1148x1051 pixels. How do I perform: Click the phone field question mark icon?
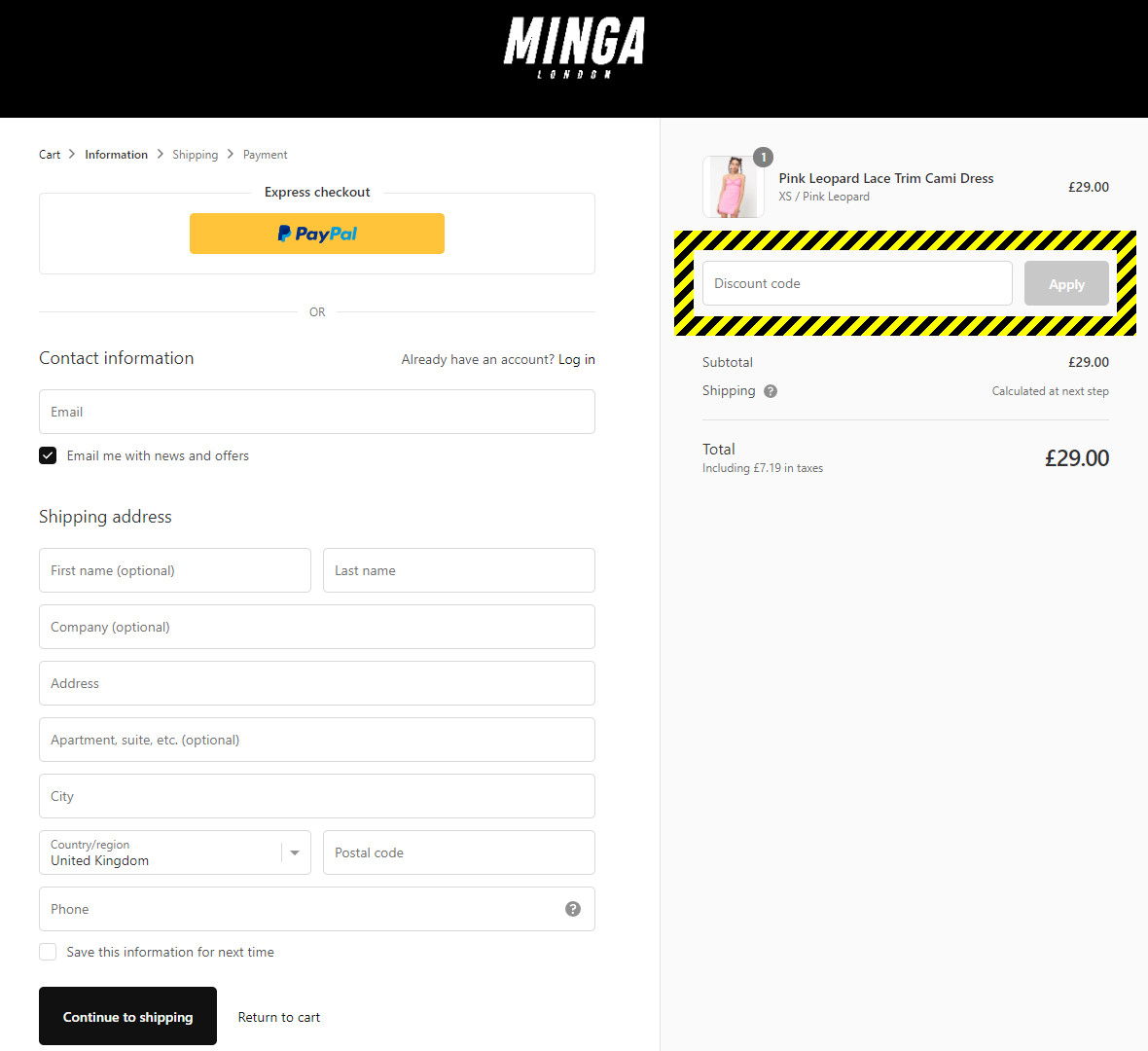point(573,908)
